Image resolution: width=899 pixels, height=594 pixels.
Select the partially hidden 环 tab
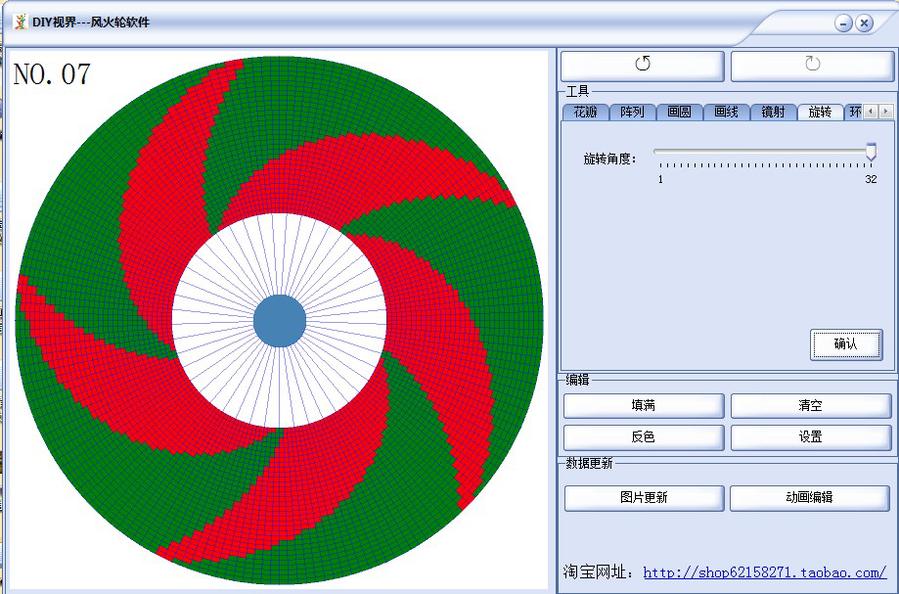854,112
